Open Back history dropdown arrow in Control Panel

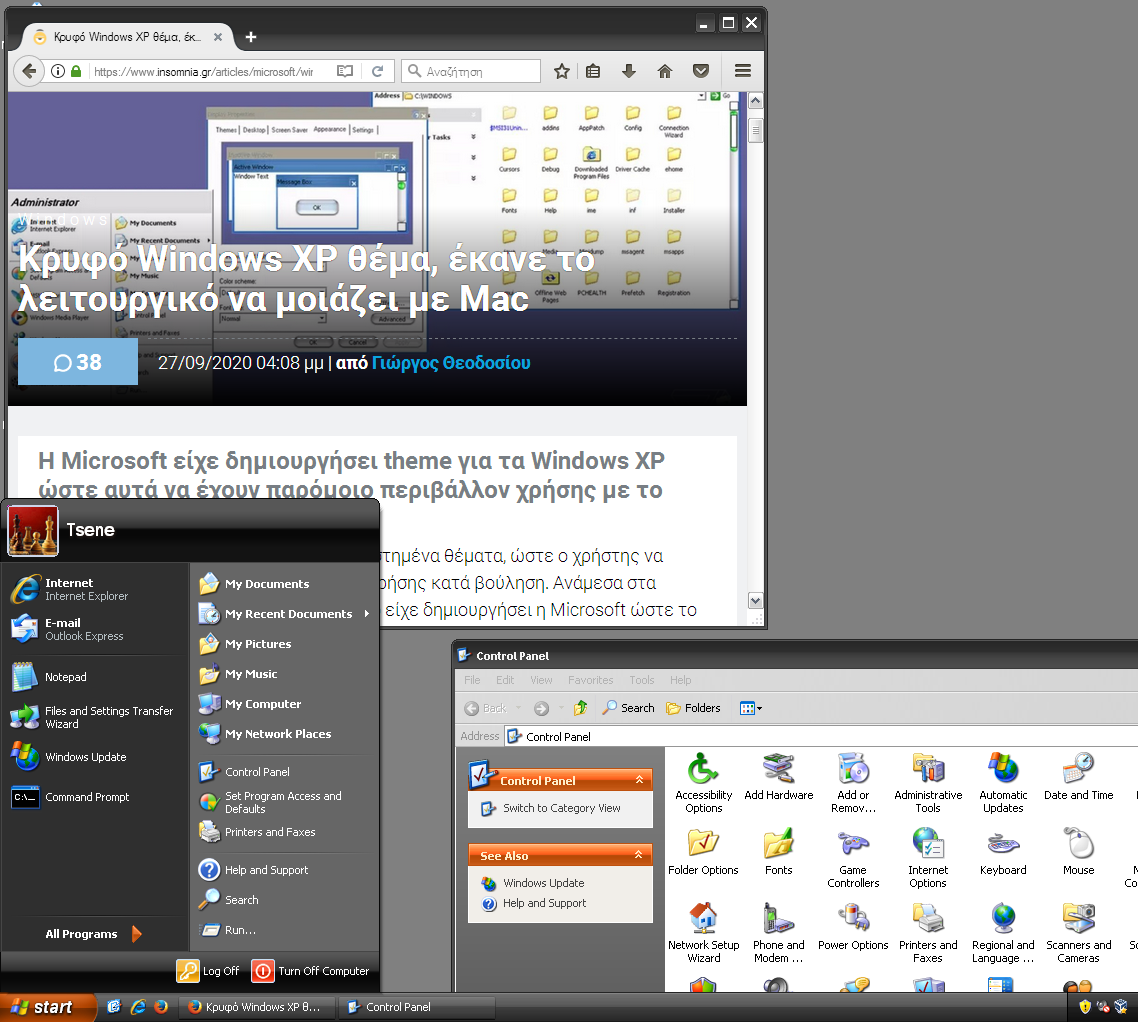pos(518,708)
